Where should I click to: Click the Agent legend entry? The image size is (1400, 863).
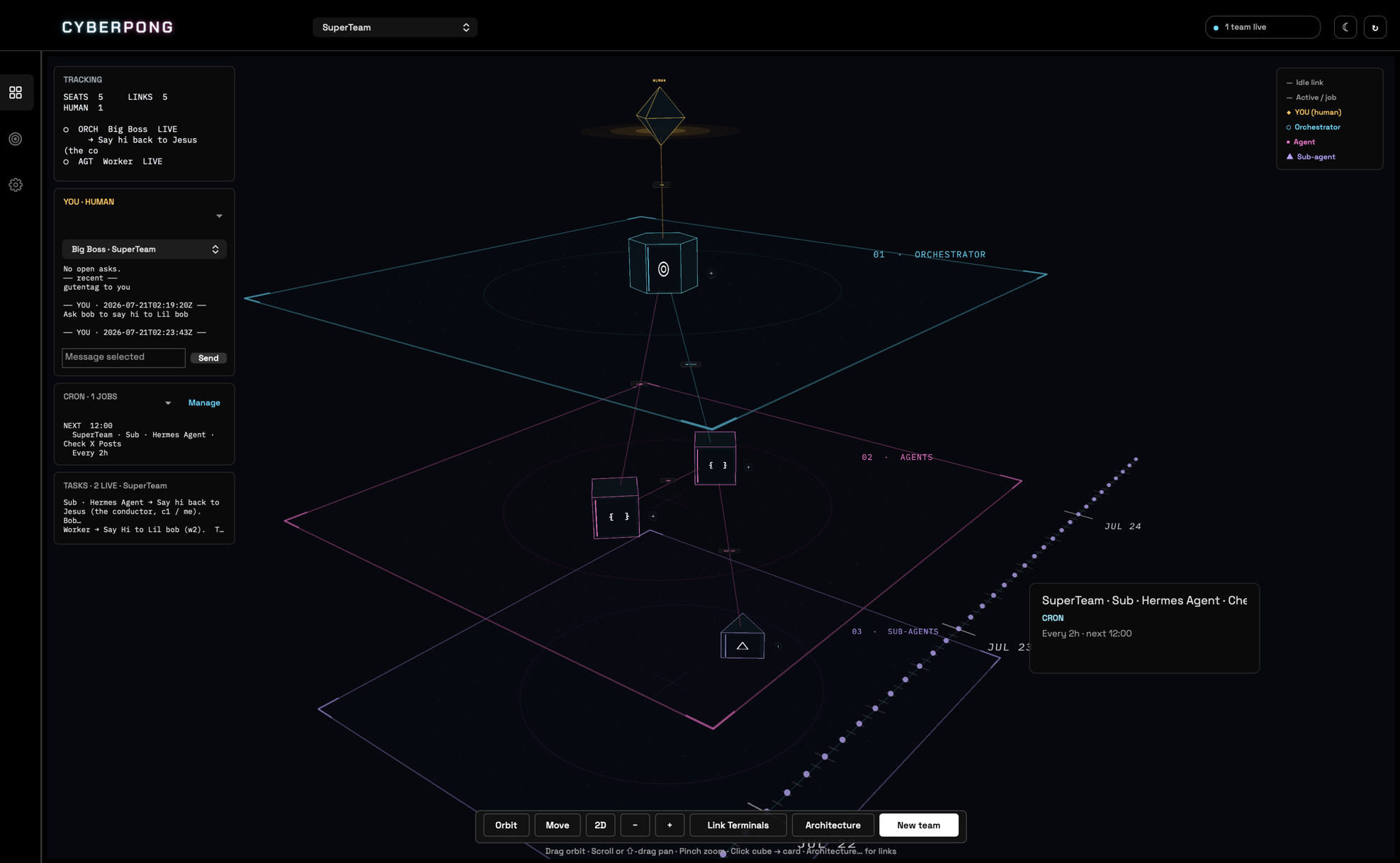(x=1300, y=142)
